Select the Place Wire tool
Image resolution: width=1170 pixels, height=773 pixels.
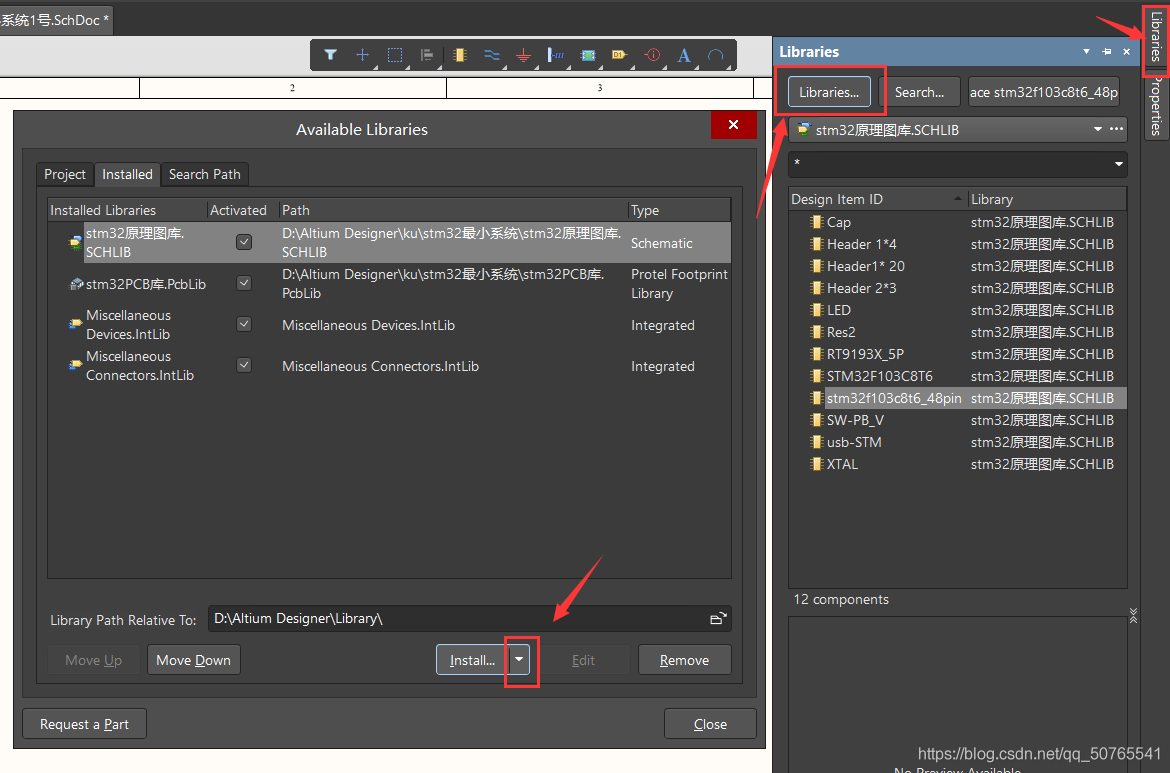coord(492,54)
